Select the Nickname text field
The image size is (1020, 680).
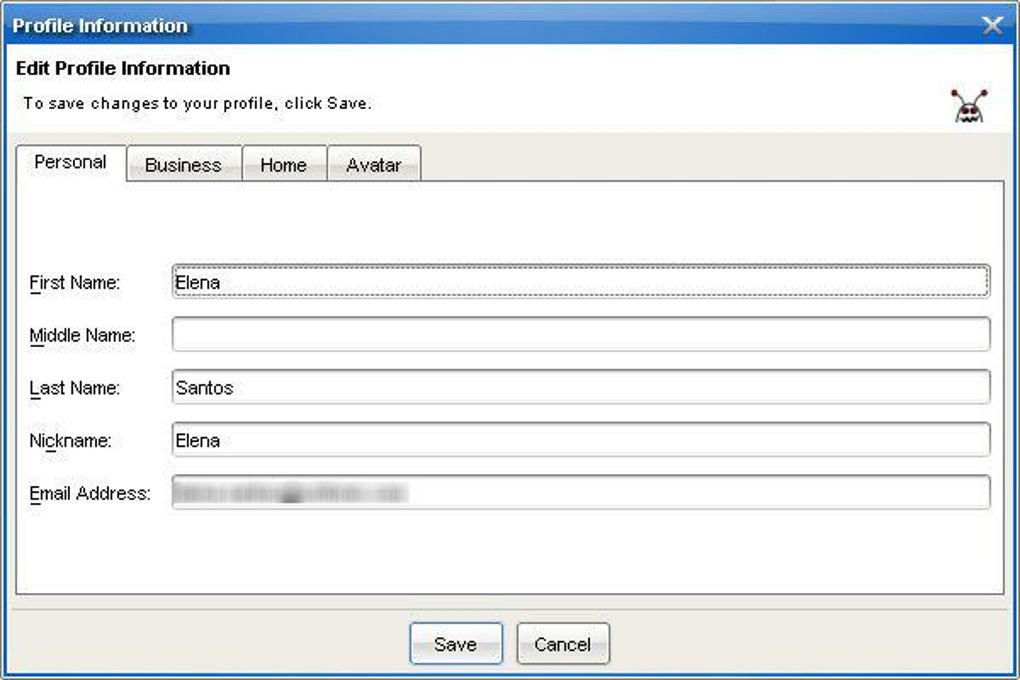pos(581,440)
